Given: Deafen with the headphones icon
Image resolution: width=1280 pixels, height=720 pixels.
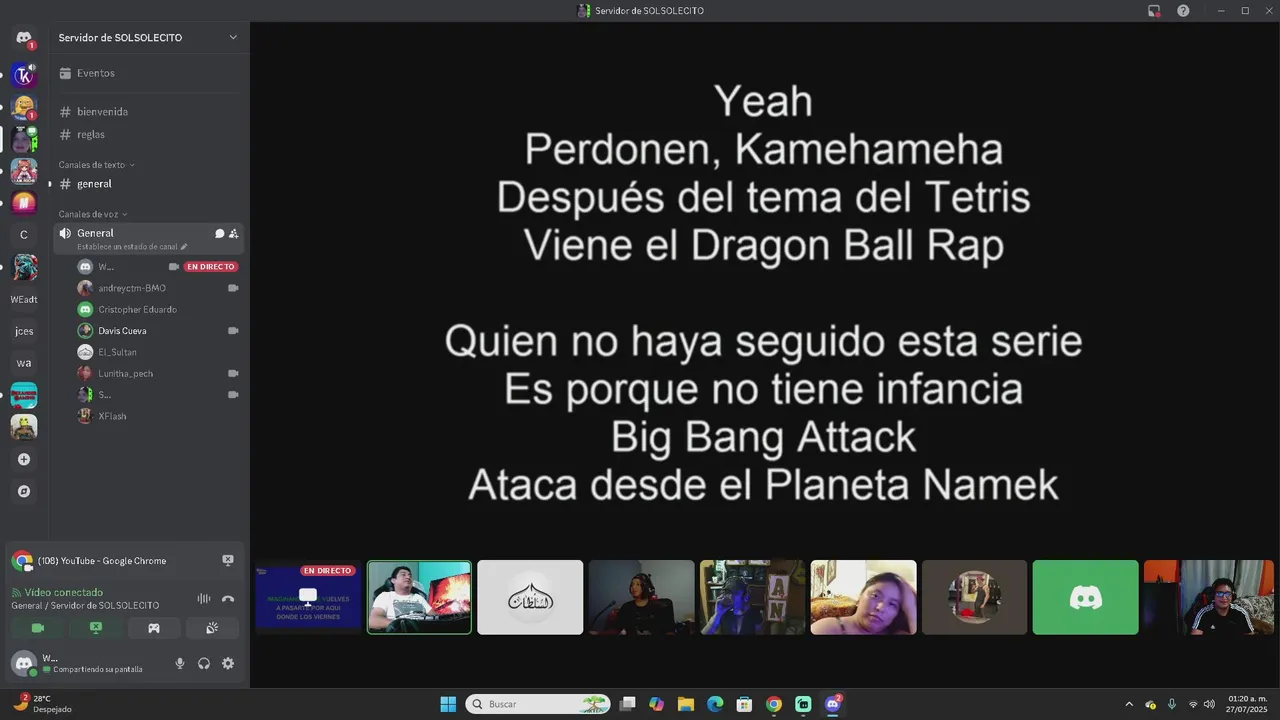Looking at the screenshot, I should [204, 663].
